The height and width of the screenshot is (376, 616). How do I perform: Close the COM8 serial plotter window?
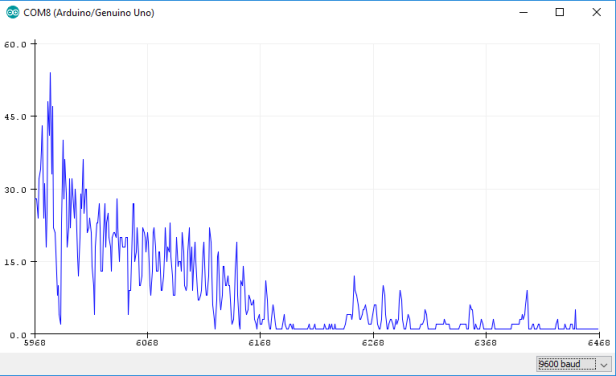tap(596, 13)
